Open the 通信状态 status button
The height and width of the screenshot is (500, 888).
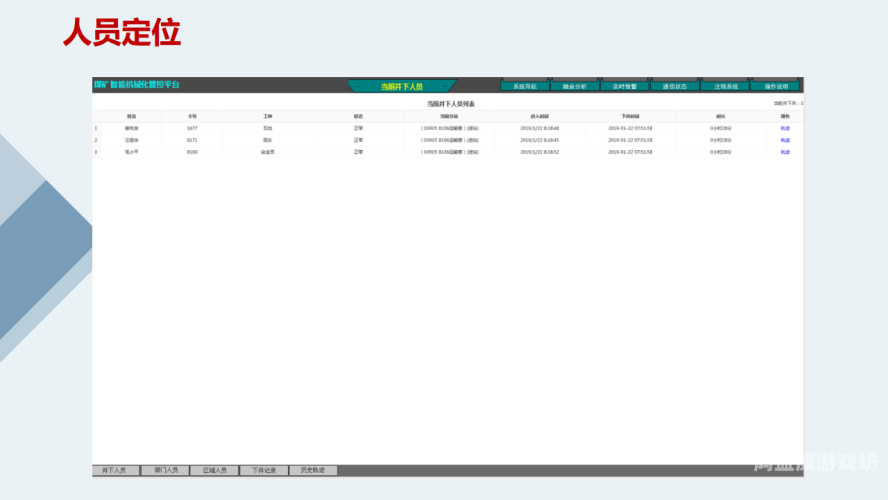tap(674, 86)
